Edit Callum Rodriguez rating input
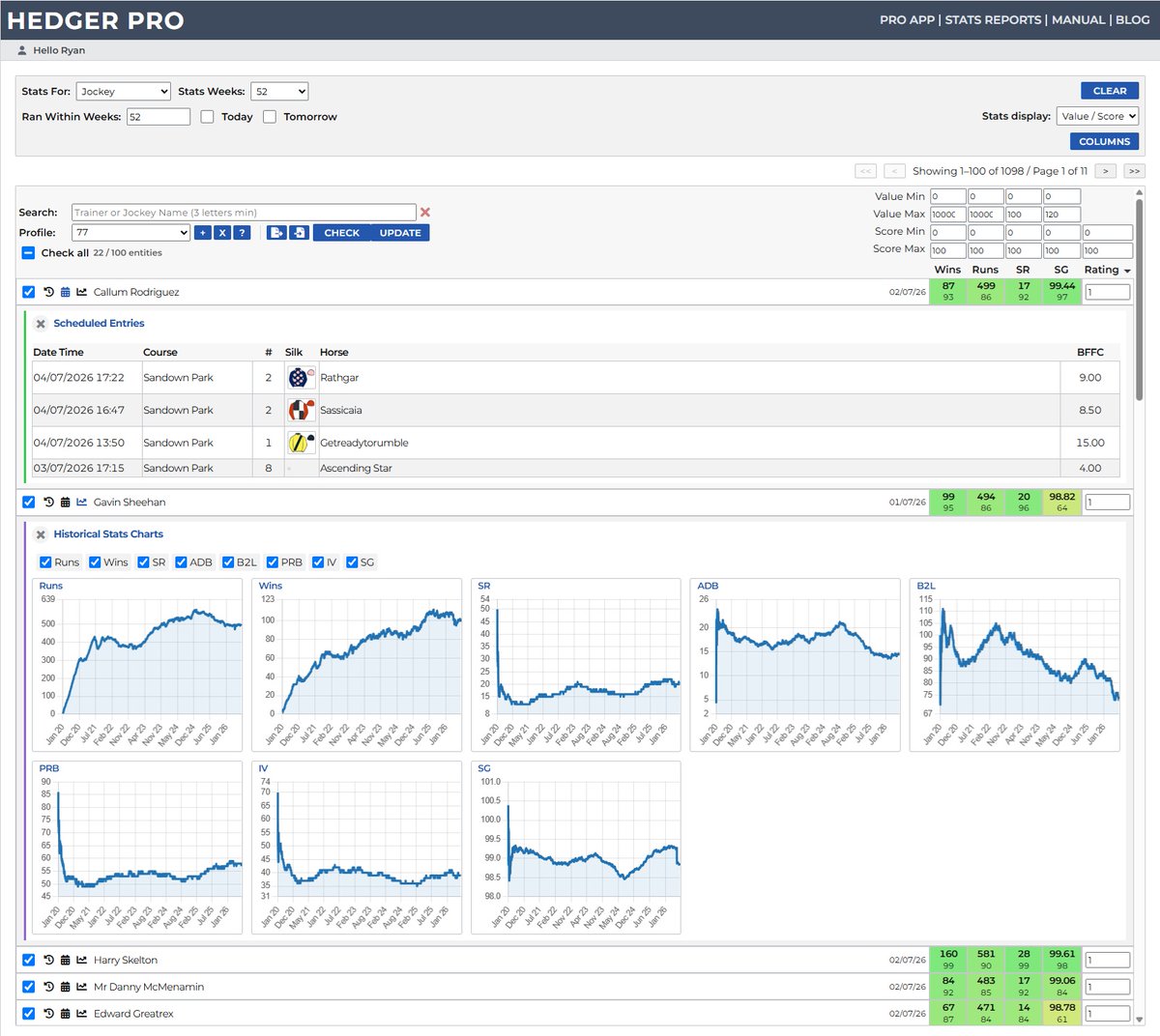Viewport: 1160px width, 1036px height. (x=1107, y=292)
